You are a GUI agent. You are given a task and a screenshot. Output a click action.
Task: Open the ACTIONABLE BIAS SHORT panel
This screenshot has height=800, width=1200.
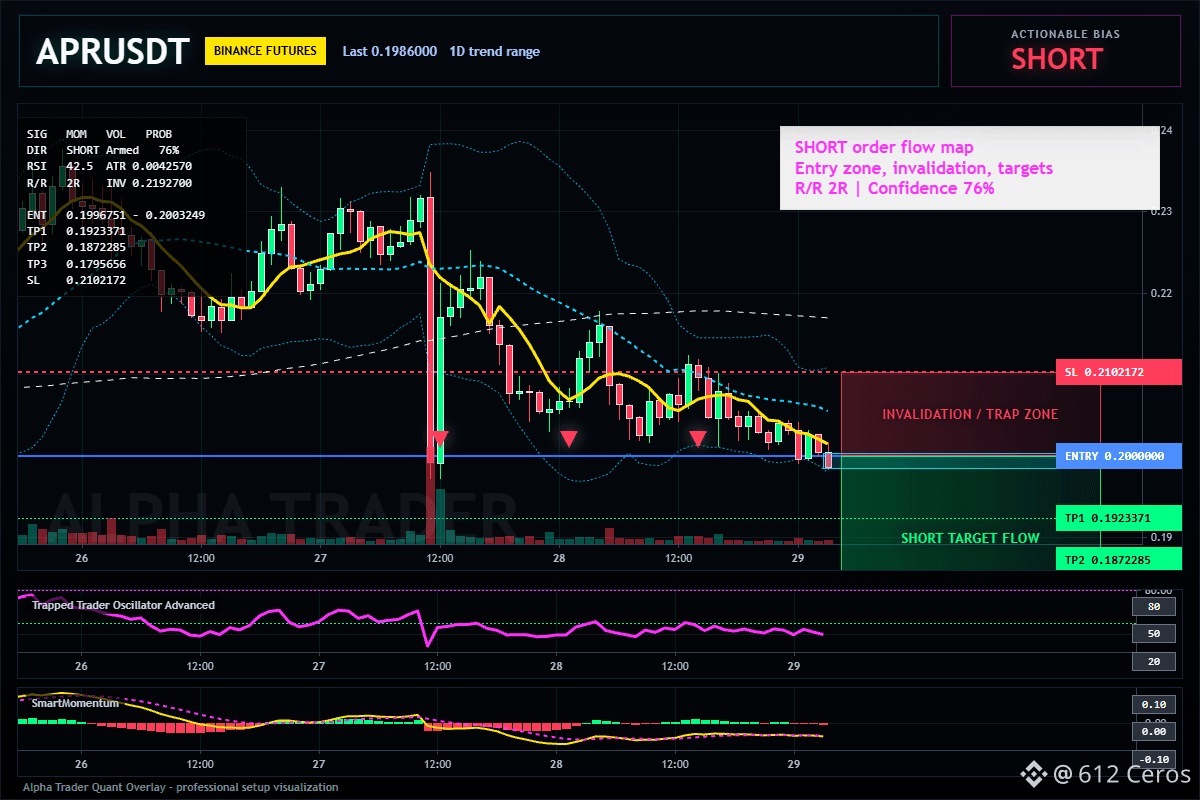coord(1065,51)
